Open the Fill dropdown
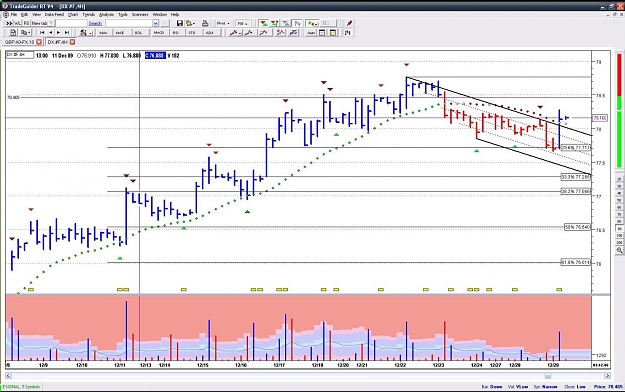The width and height of the screenshot is (625, 392). (x=242, y=23)
